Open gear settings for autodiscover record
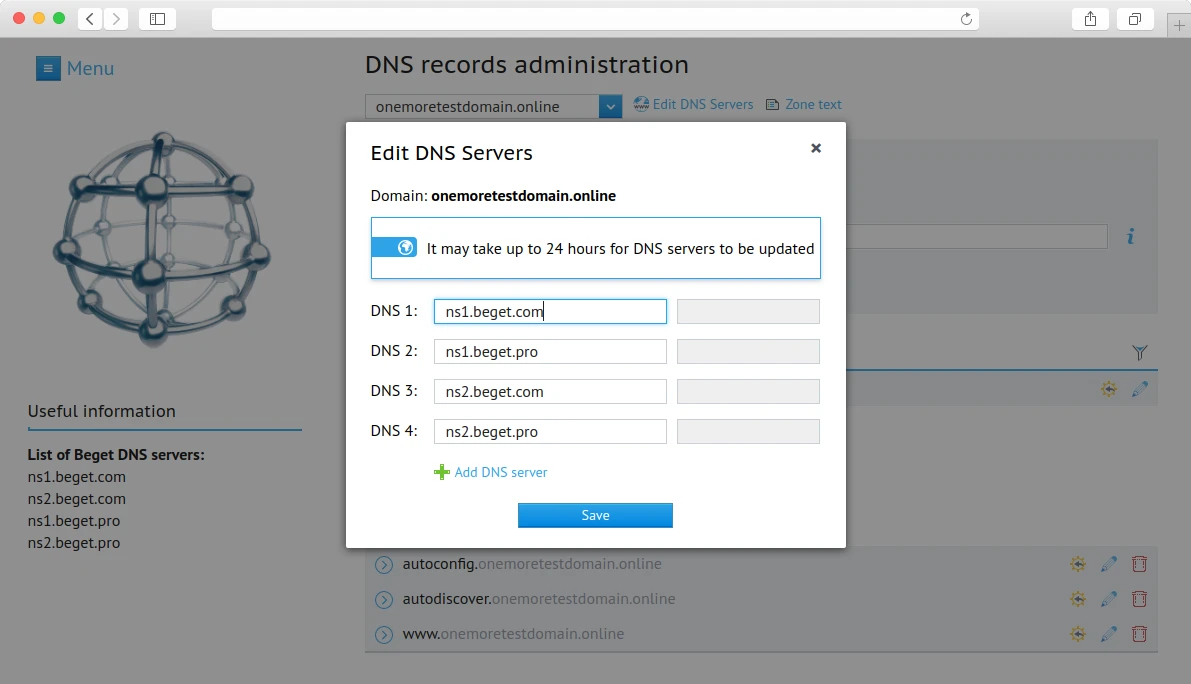Screen dimensions: 1191x684 (x=1078, y=599)
